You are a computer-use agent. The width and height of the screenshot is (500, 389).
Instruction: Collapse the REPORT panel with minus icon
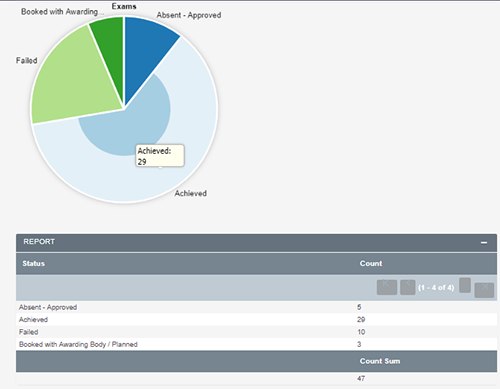point(484,243)
